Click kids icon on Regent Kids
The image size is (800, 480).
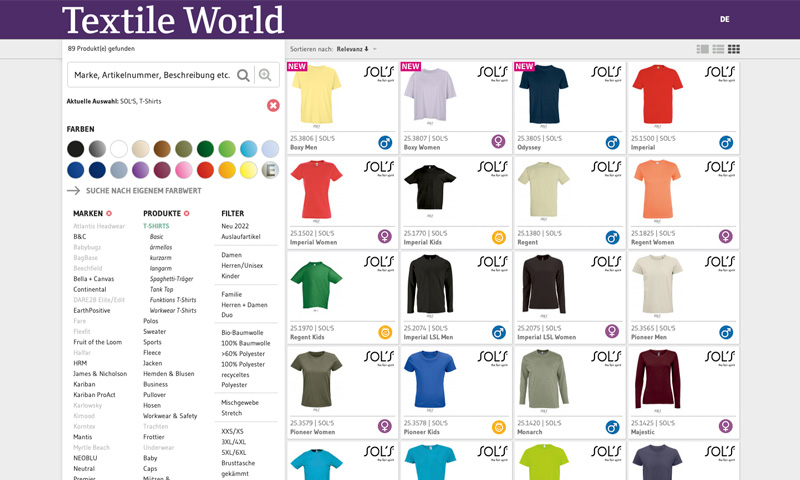tap(385, 332)
